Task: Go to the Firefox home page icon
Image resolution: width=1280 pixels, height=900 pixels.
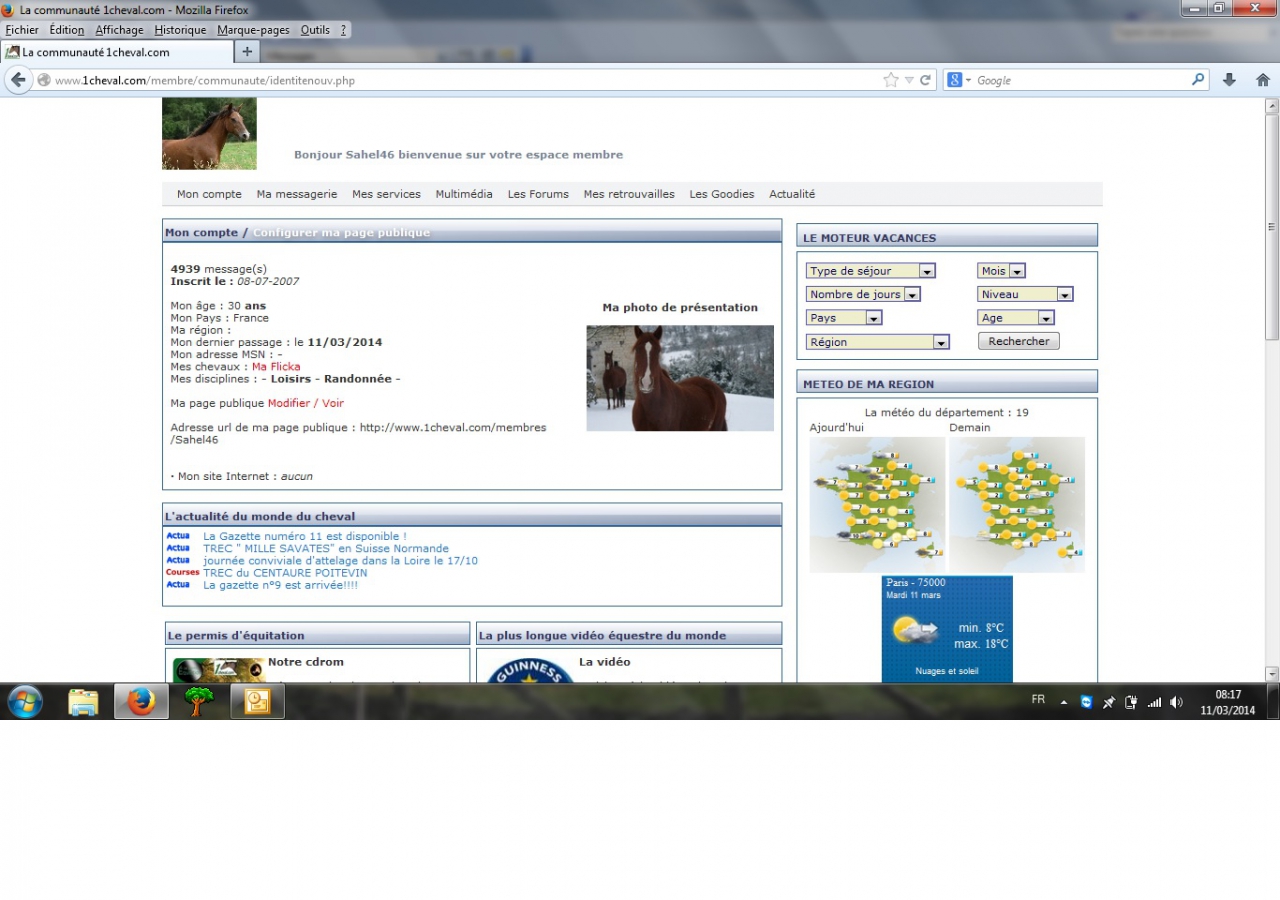Action: 1263,80
